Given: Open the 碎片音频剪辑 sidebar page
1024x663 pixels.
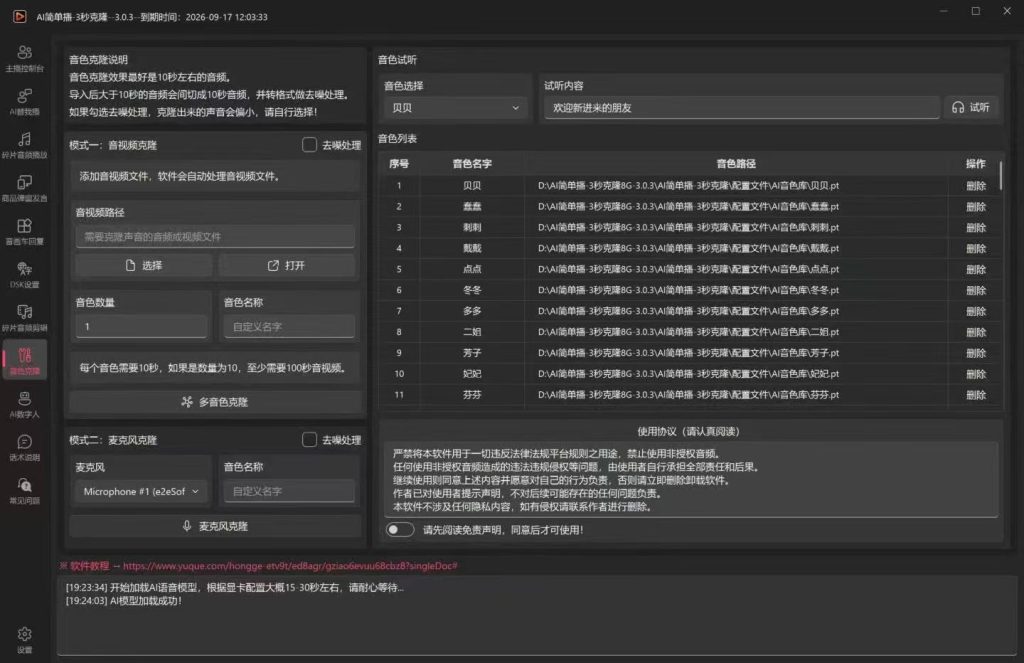Looking at the screenshot, I should [25, 317].
